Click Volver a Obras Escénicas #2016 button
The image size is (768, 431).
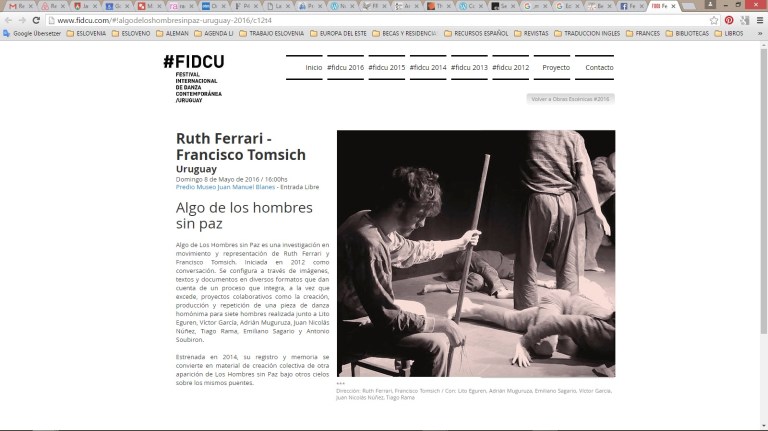570,99
